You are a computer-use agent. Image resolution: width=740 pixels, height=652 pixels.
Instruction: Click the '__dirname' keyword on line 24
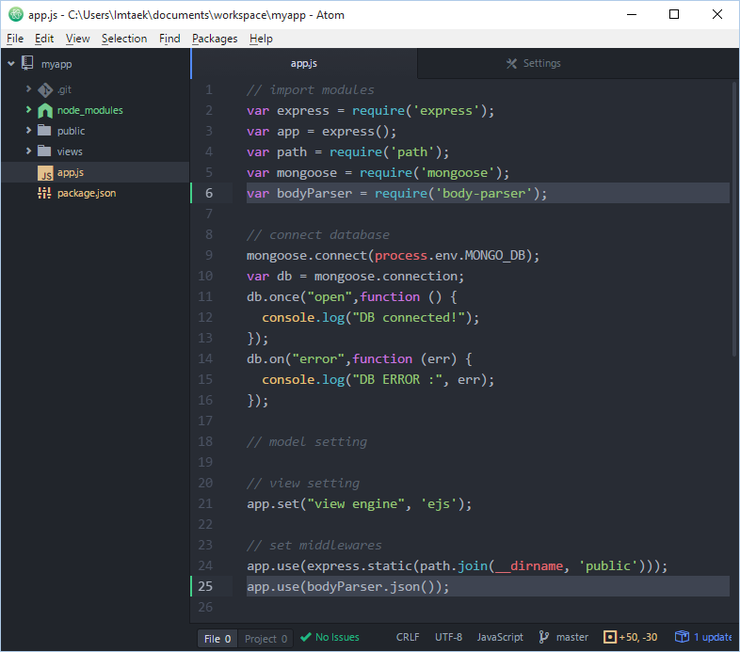(529, 566)
